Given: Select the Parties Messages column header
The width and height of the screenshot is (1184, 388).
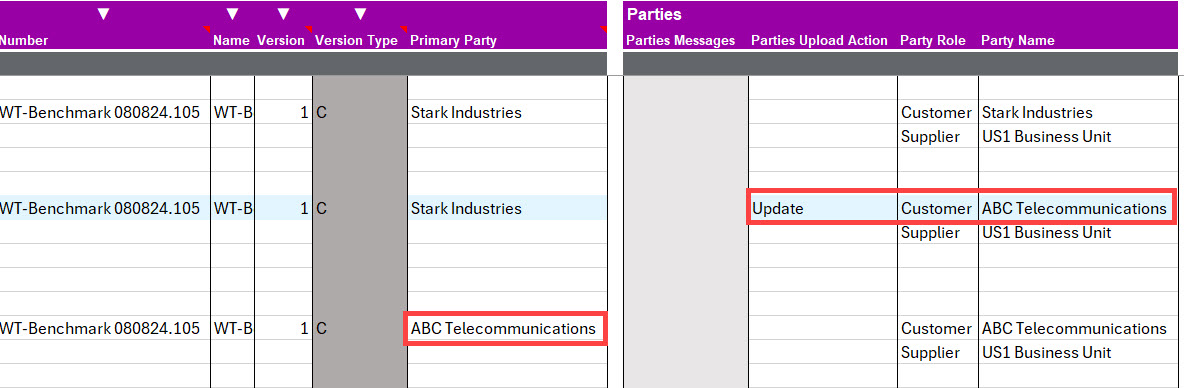Looking at the screenshot, I should [680, 41].
